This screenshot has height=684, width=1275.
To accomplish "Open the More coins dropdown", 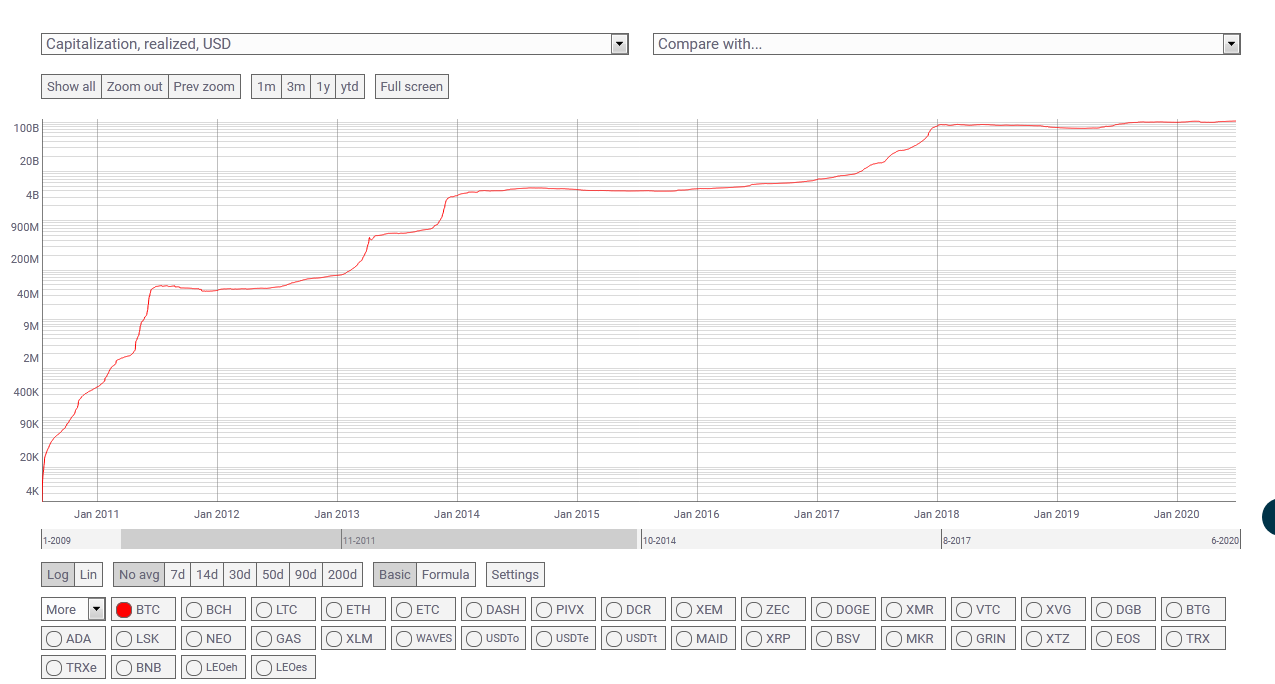I will 73,609.
